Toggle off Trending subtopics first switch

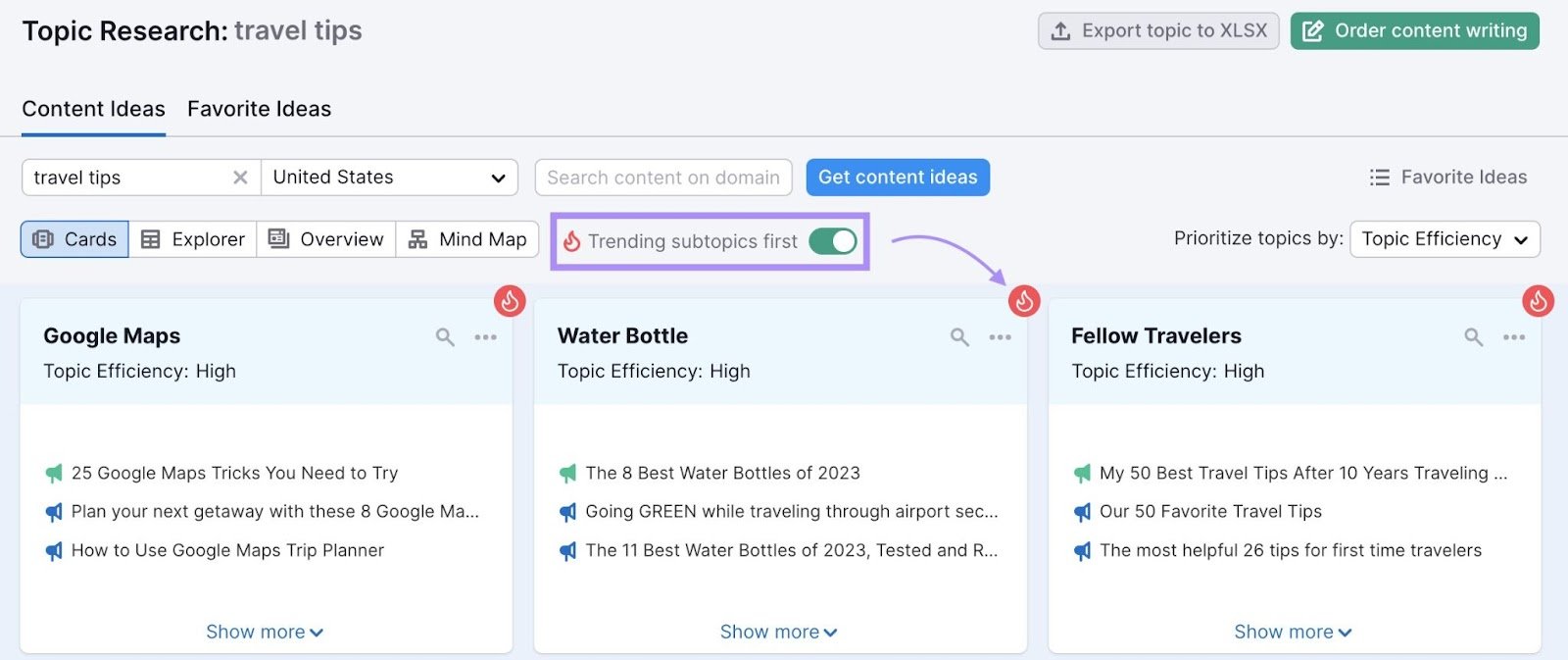click(833, 241)
